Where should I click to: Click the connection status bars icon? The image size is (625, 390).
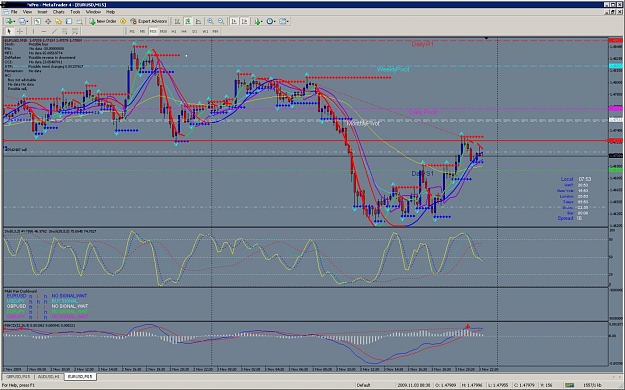point(569,385)
